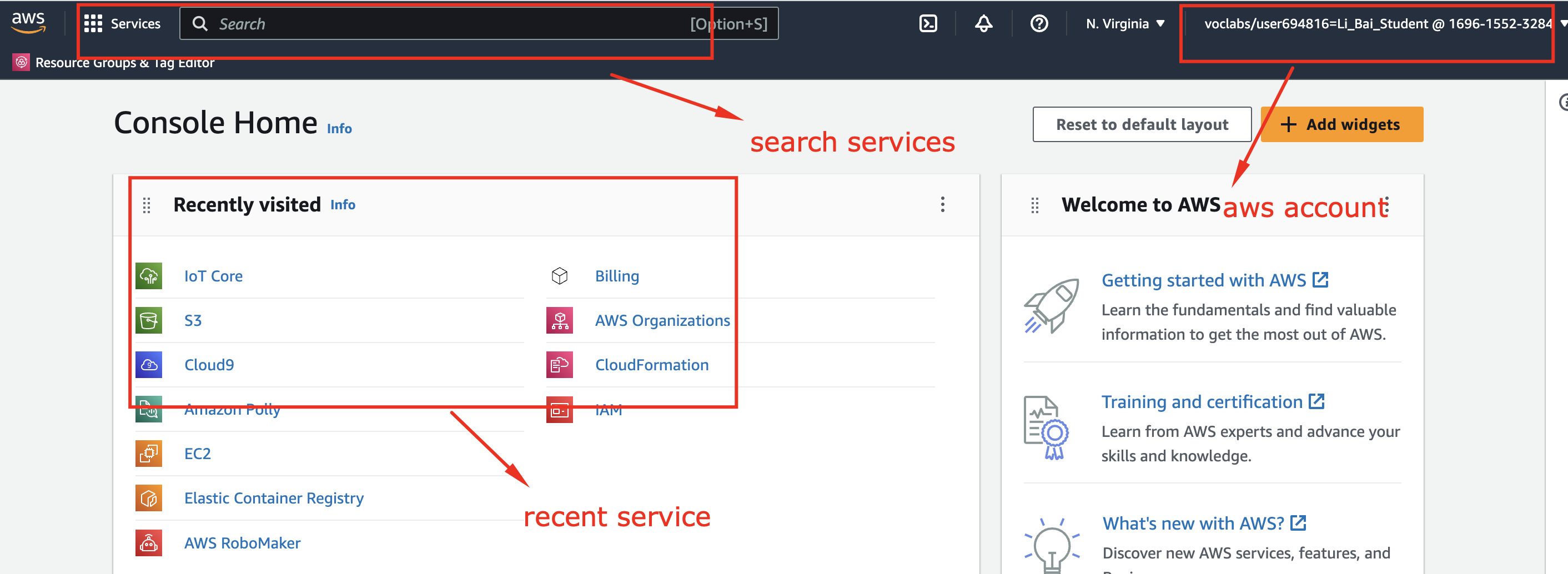Open the Services menu

(x=124, y=23)
